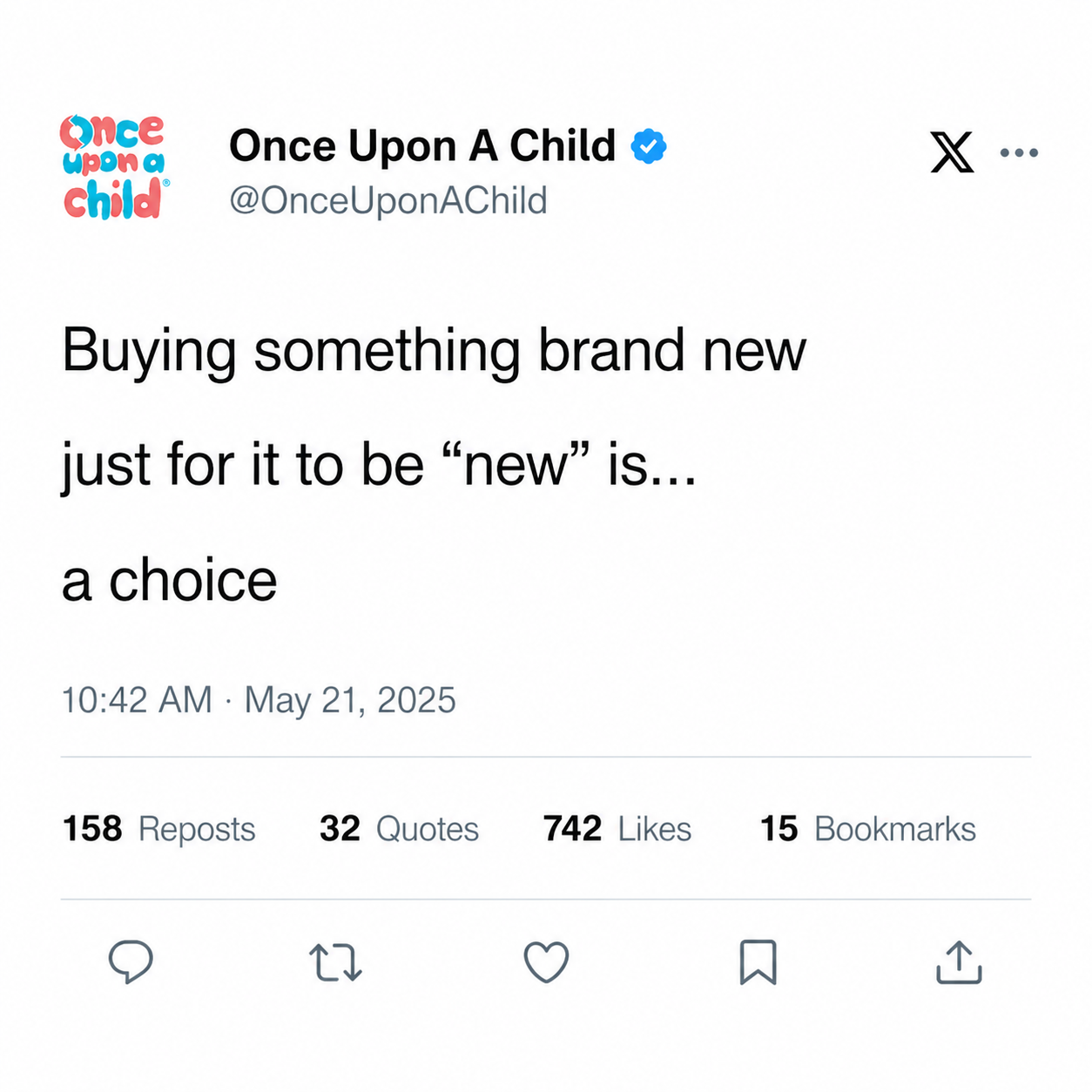Repost this tweet using the arrows icon
The height and width of the screenshot is (1092, 1092).
[336, 962]
